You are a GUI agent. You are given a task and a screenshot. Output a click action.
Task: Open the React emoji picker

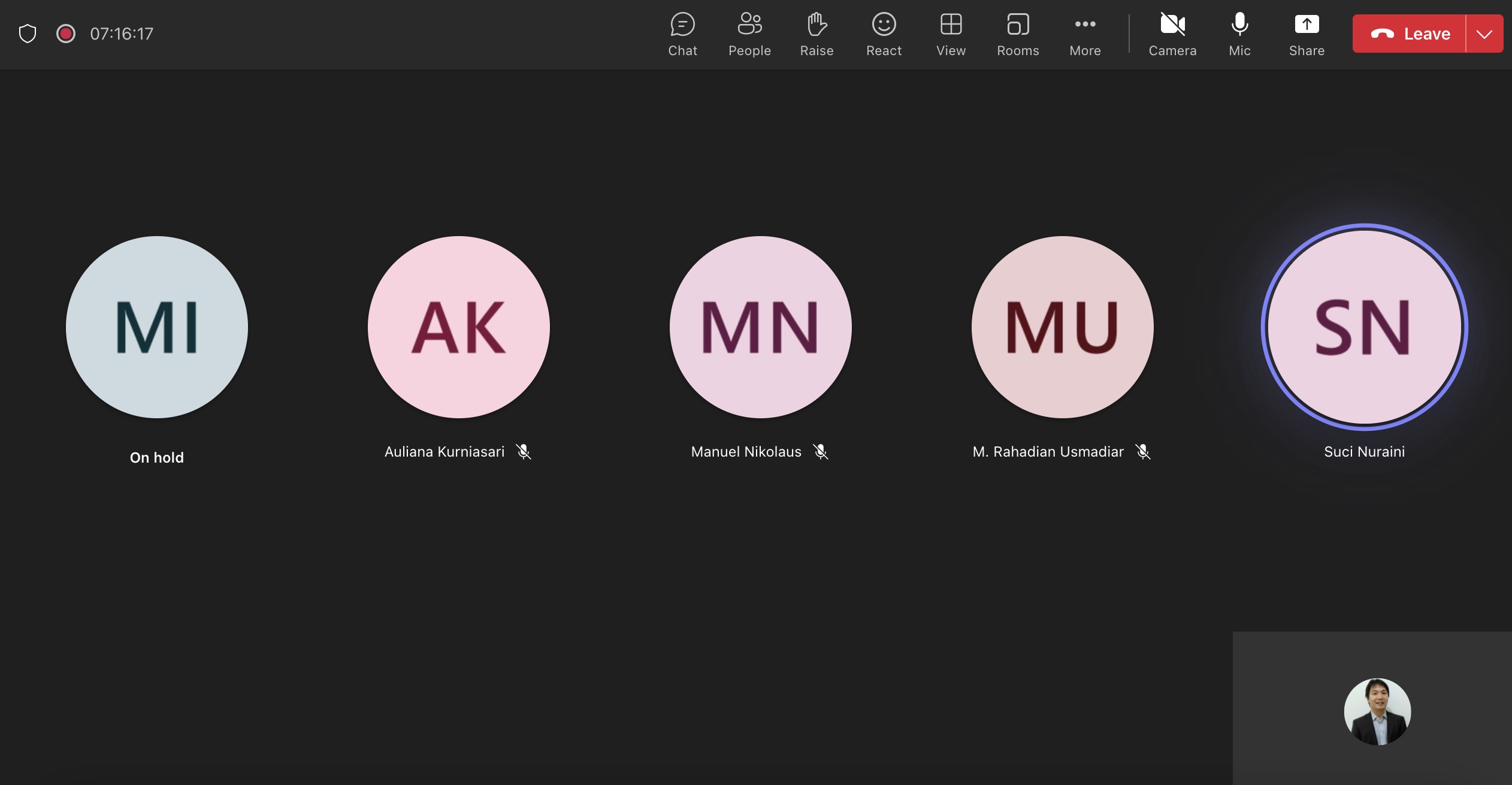click(884, 34)
